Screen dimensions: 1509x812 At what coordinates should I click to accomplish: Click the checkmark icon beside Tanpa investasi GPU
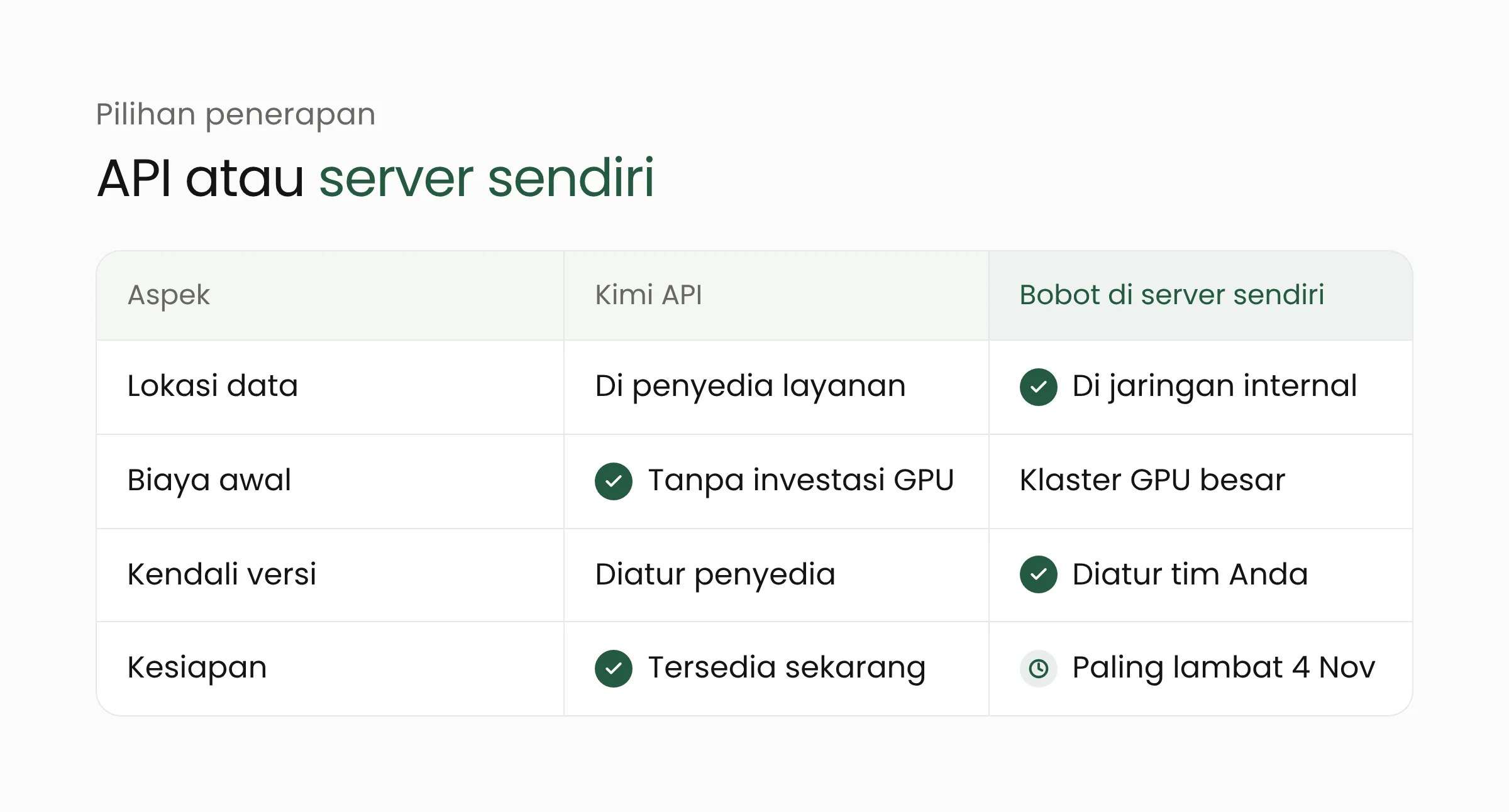(x=613, y=481)
